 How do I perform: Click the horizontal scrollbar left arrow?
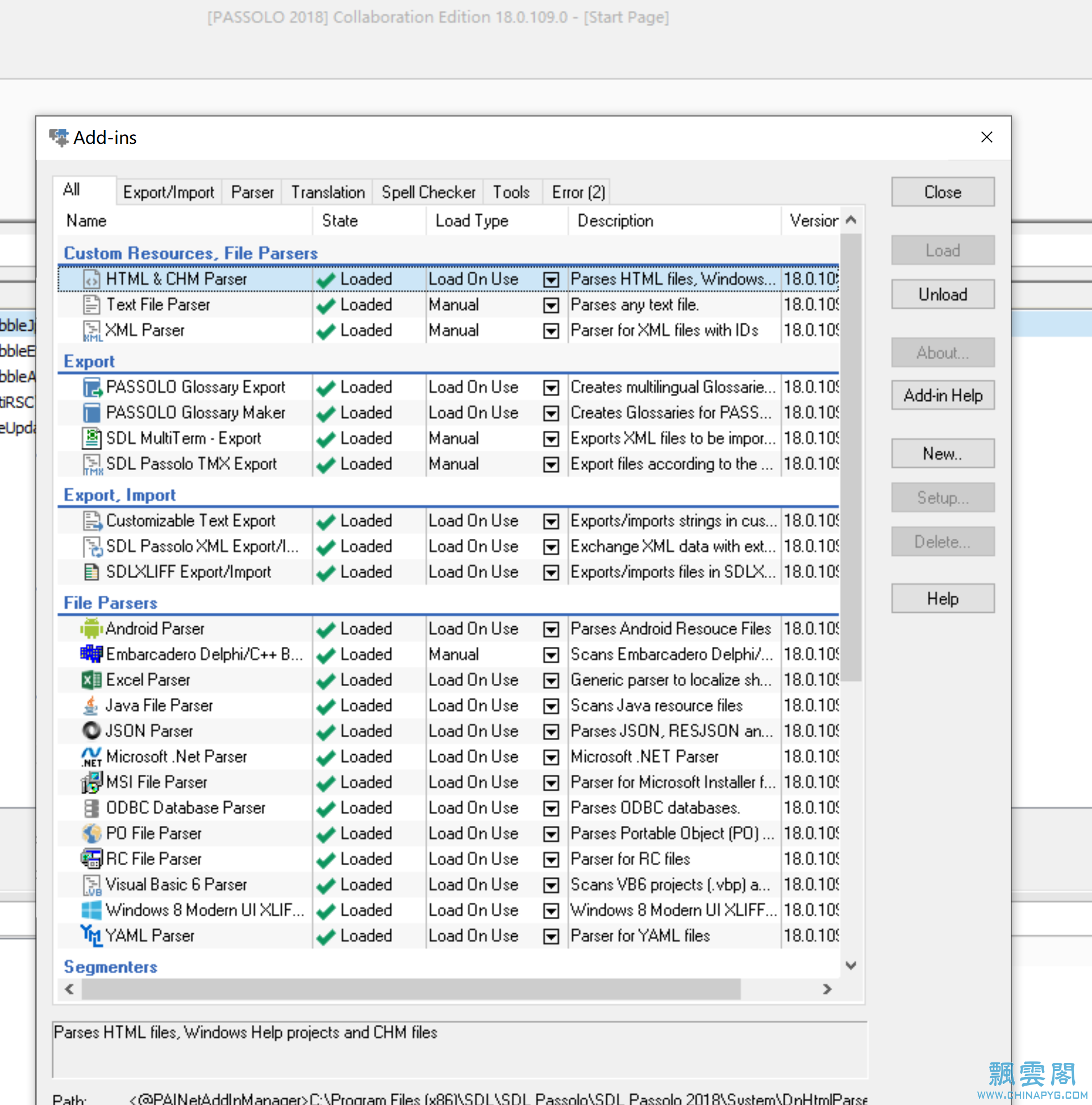(69, 990)
